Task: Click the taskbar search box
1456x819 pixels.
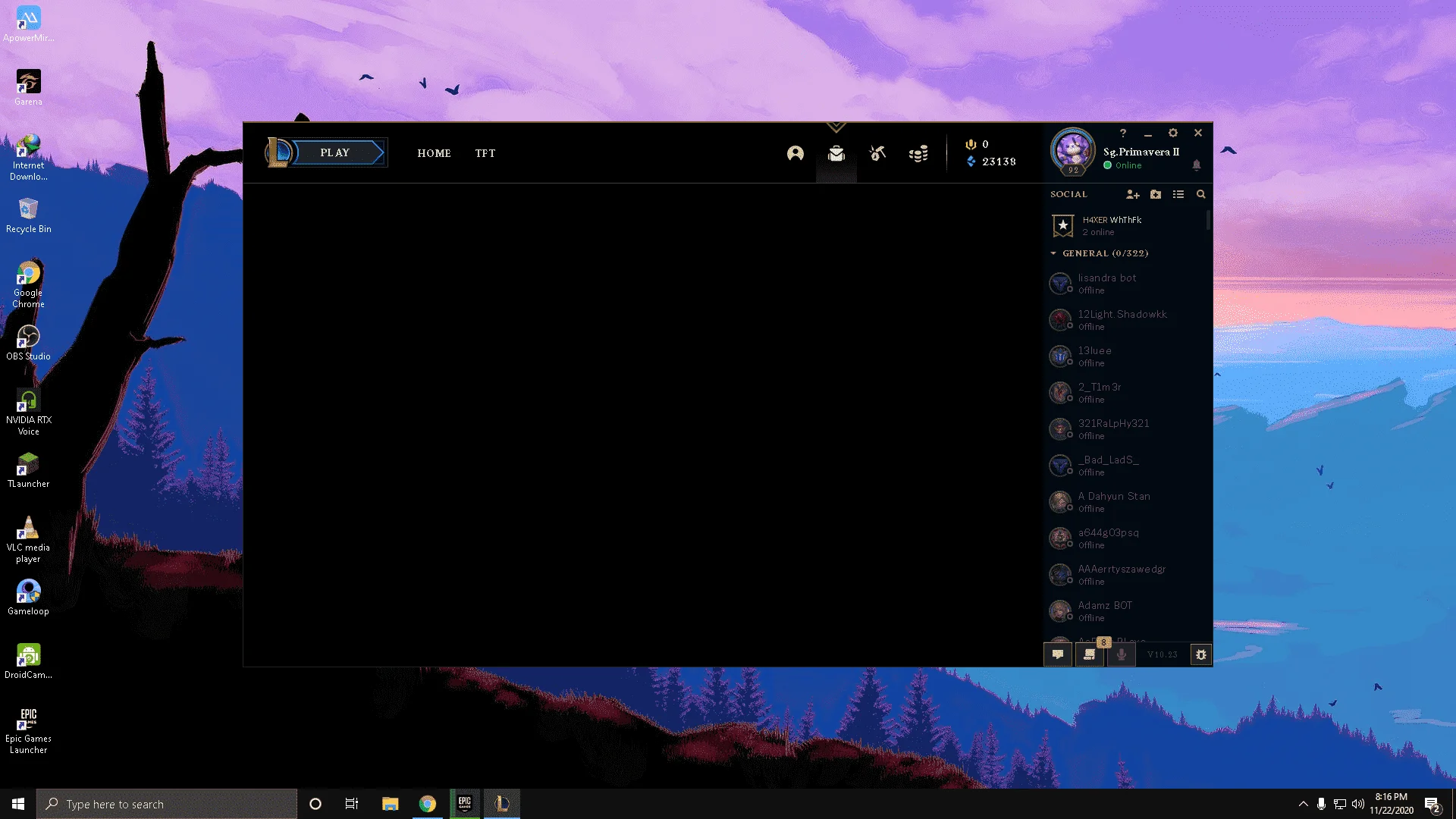Action: tap(167, 804)
